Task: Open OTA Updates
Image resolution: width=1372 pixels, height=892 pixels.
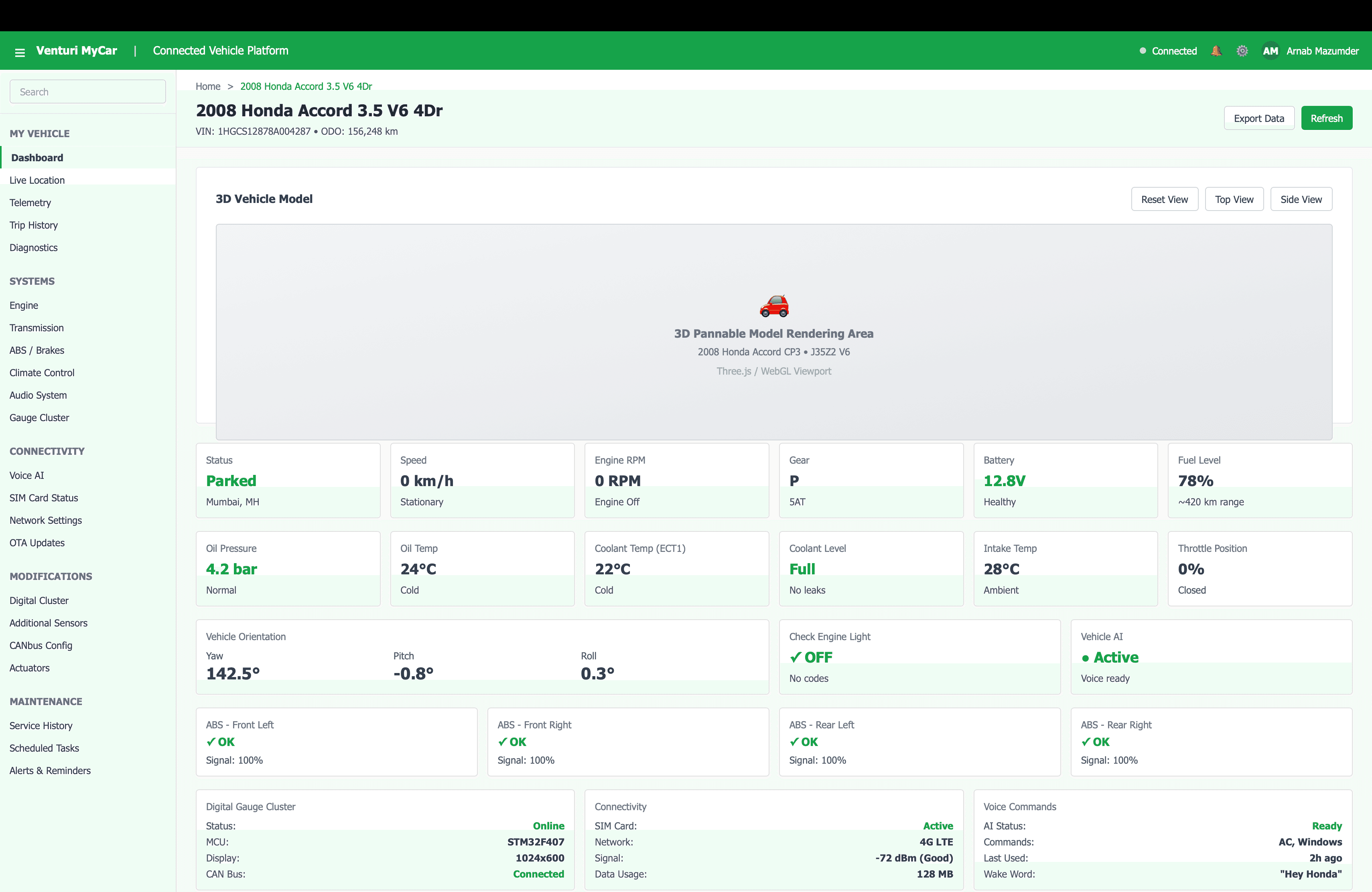Action: (37, 542)
